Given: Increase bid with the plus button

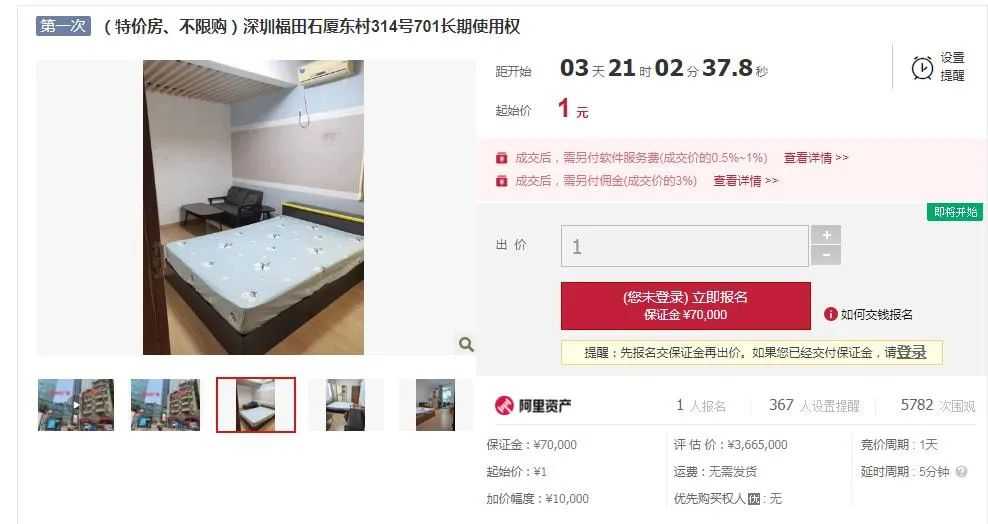Looking at the screenshot, I should (826, 235).
